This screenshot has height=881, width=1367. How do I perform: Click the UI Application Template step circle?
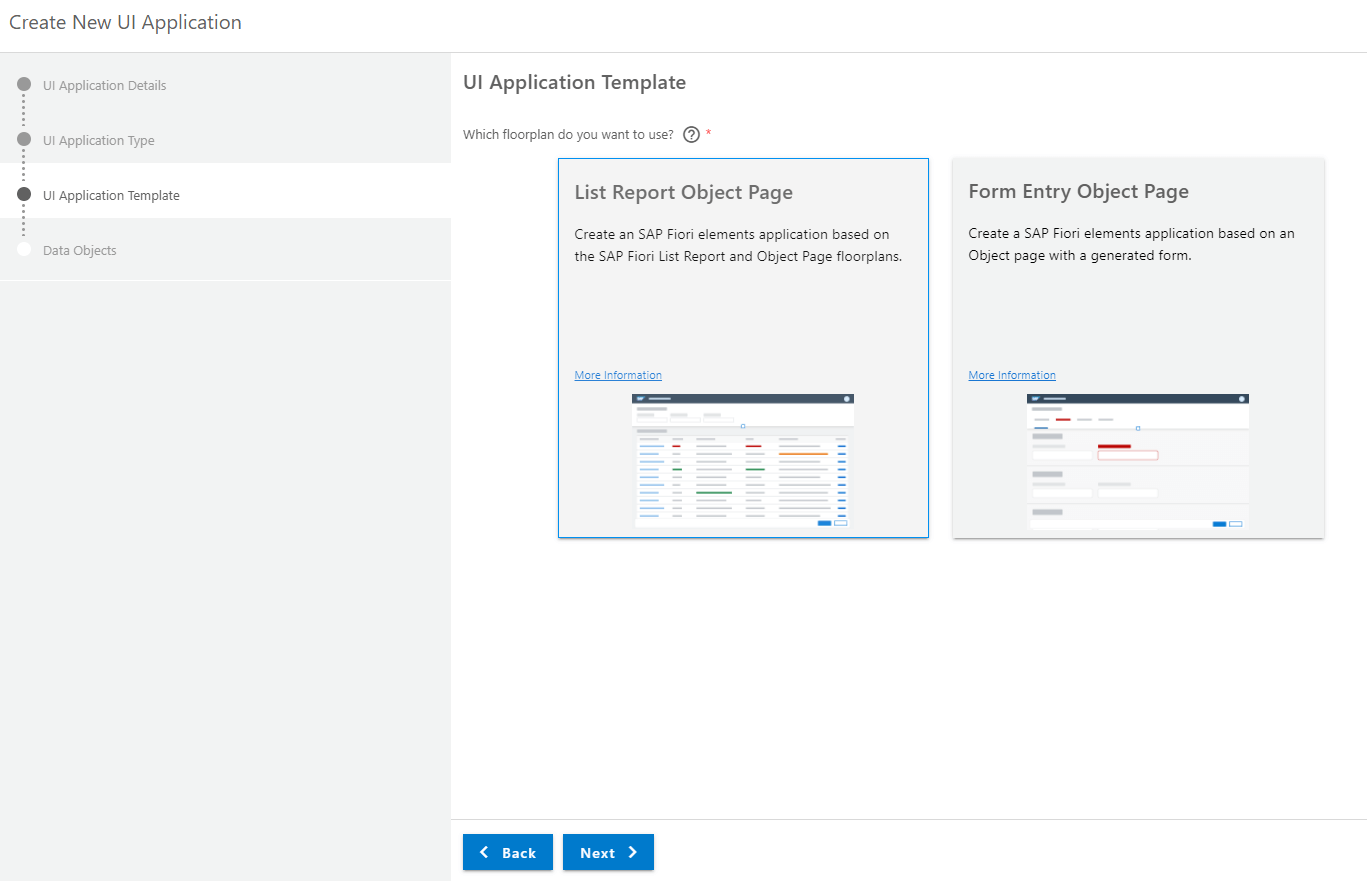click(24, 194)
